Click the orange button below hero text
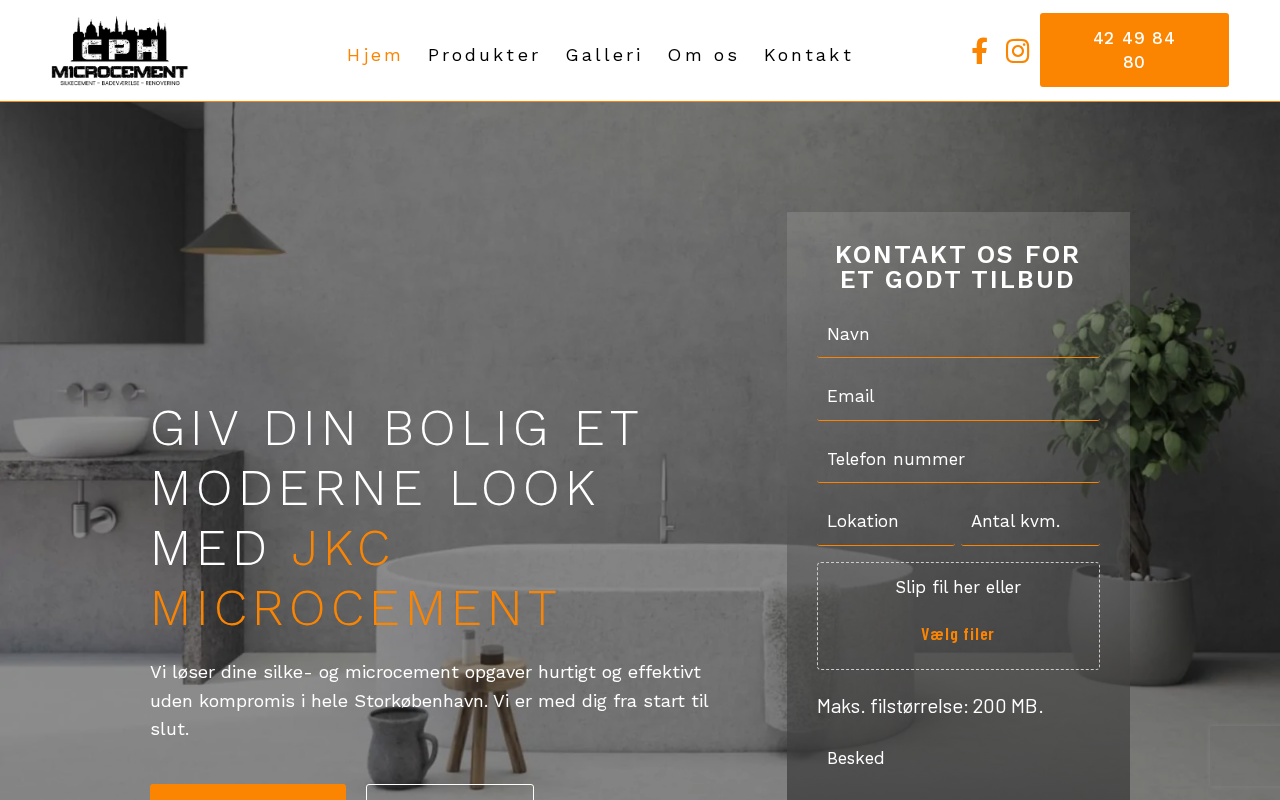 click(248, 792)
